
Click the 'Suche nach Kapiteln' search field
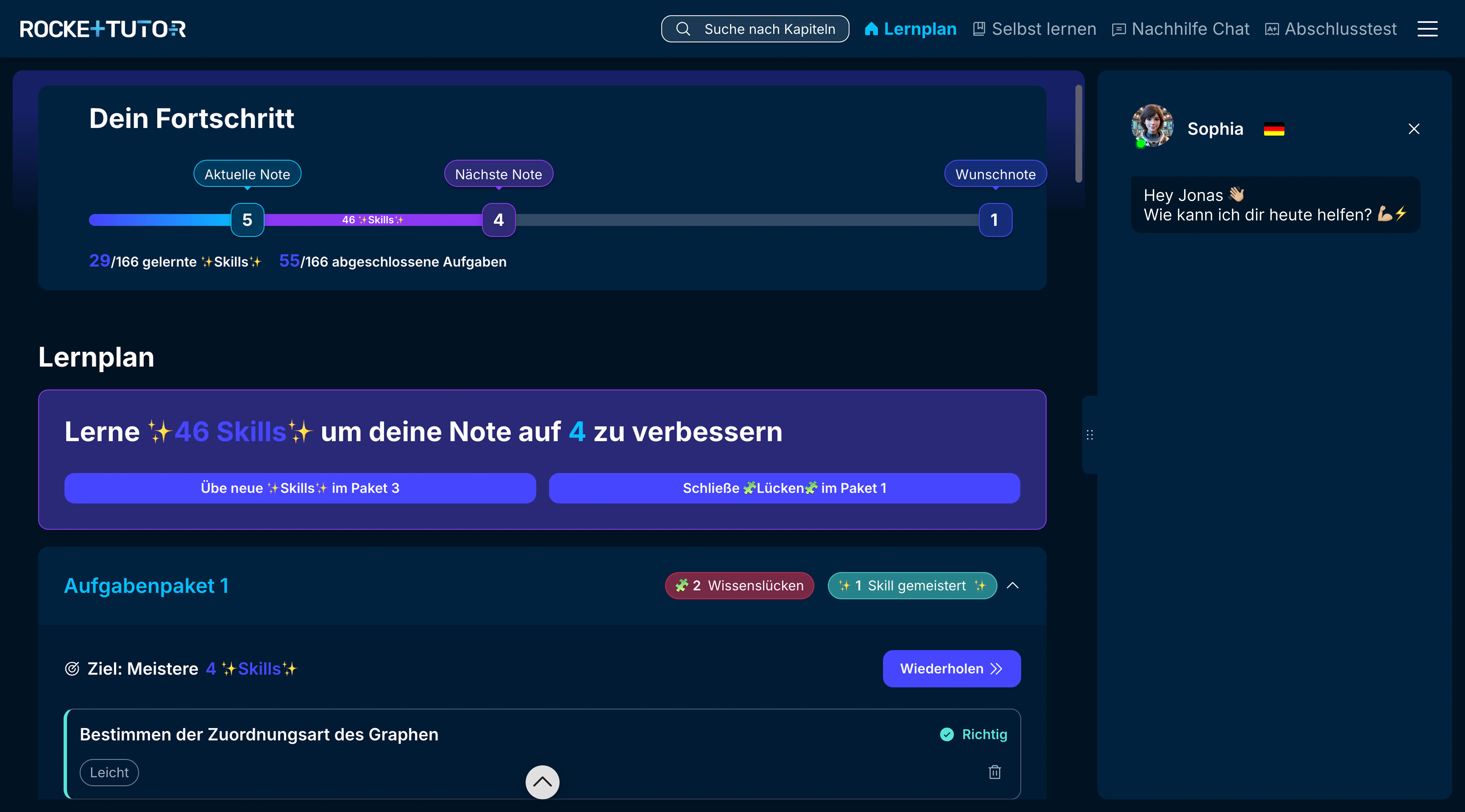[755, 29]
